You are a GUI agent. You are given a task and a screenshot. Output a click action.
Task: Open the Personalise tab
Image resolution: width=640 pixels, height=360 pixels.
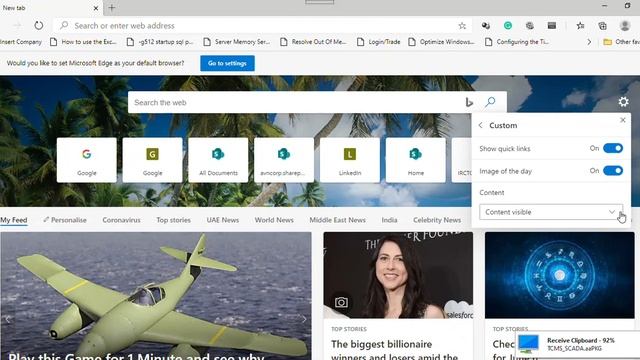65,220
